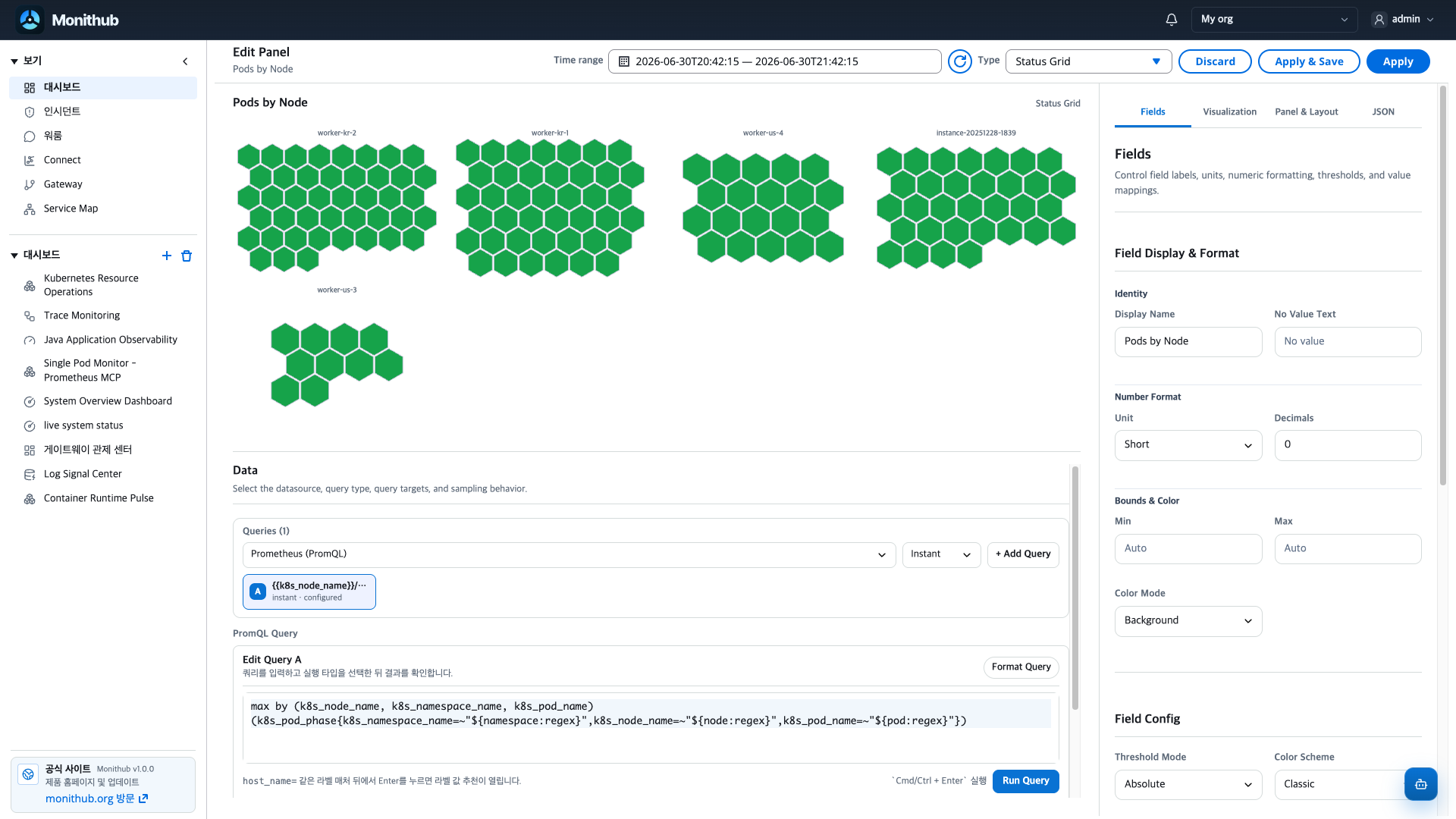Viewport: 1456px width, 819px height.
Task: Click the Apply & Save button
Action: [x=1309, y=61]
